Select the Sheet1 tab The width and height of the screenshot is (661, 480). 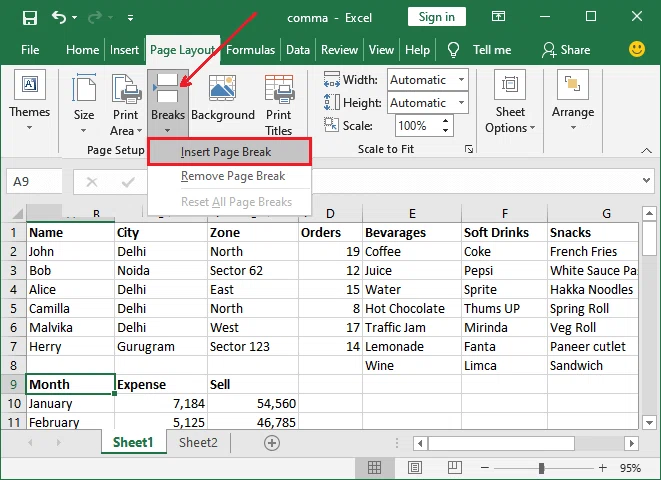click(x=133, y=442)
